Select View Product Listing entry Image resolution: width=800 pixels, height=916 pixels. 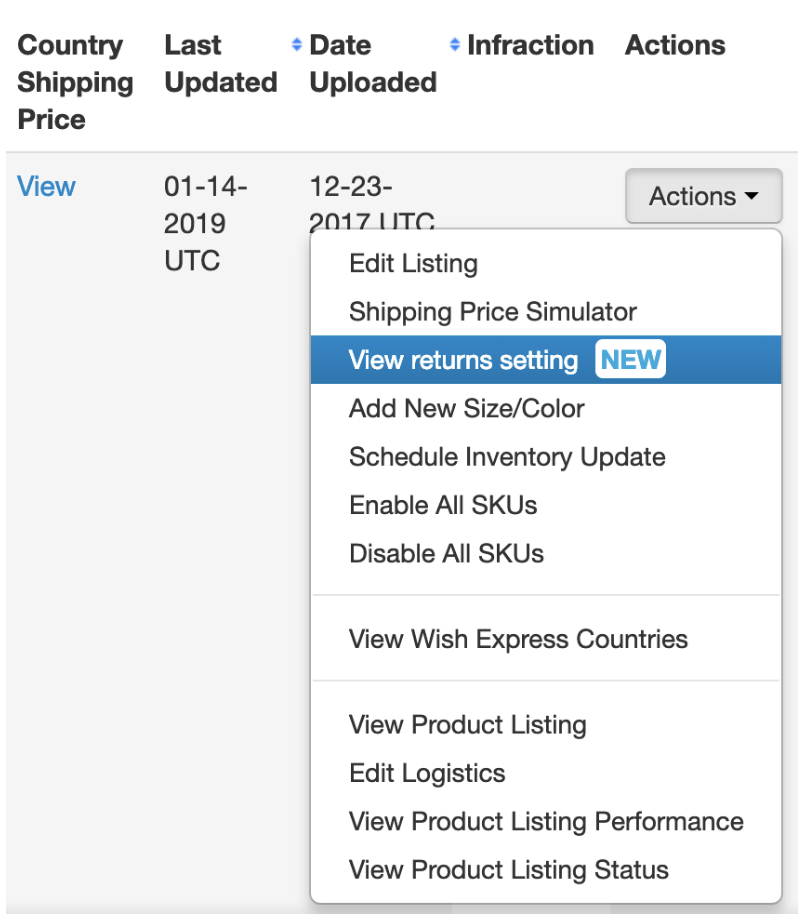(x=467, y=725)
